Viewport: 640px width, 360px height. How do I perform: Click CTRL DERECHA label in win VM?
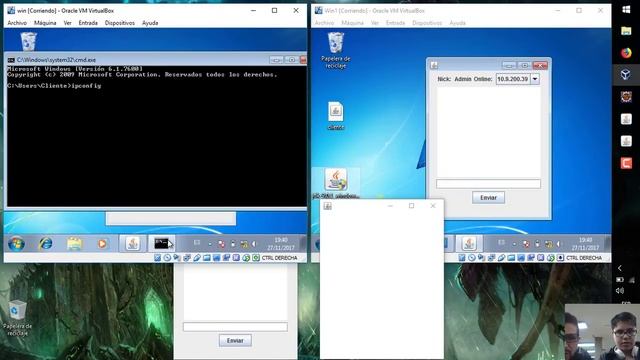(x=280, y=258)
